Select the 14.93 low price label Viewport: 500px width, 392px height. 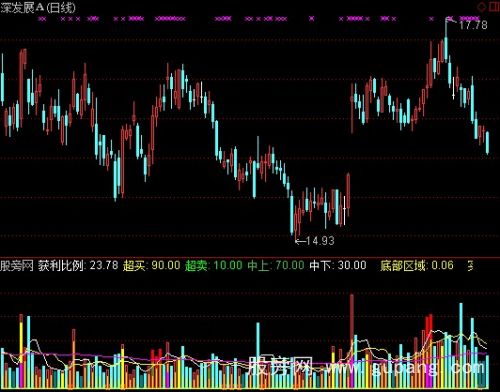coord(320,240)
